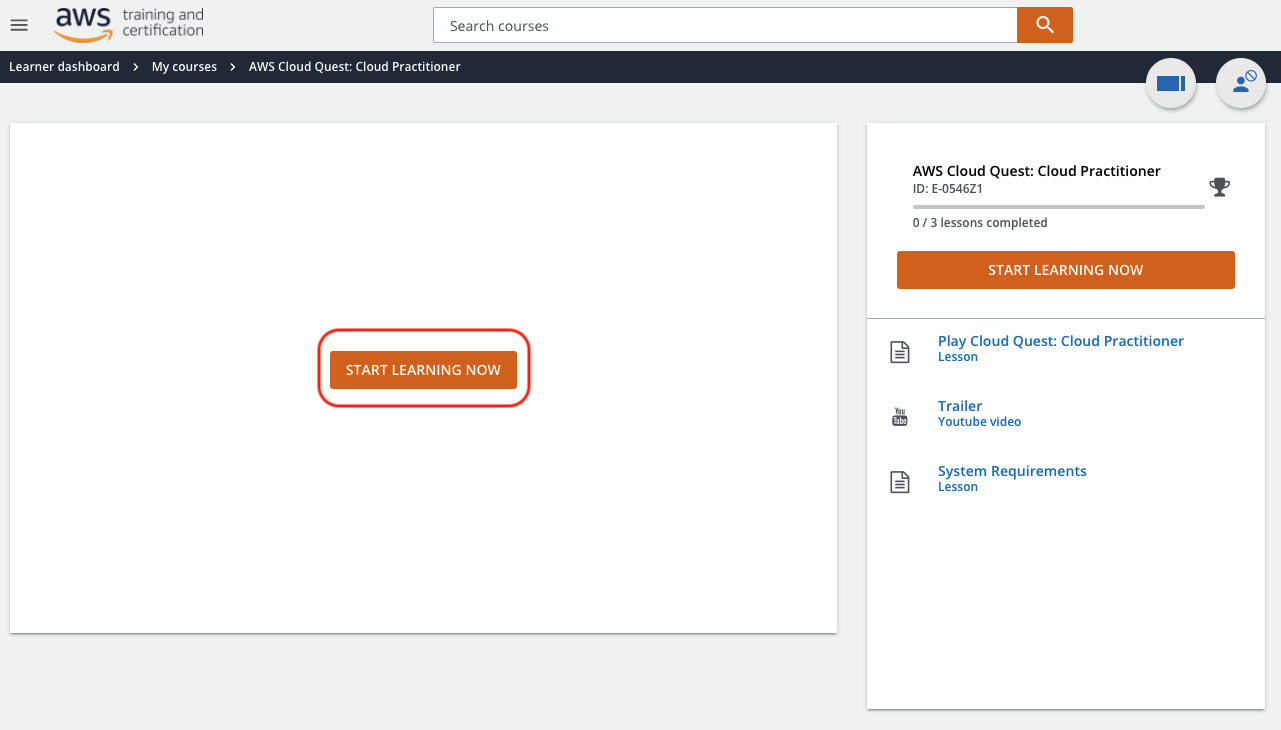
Task: Click the document icon beside System Requirements
Action: (900, 482)
